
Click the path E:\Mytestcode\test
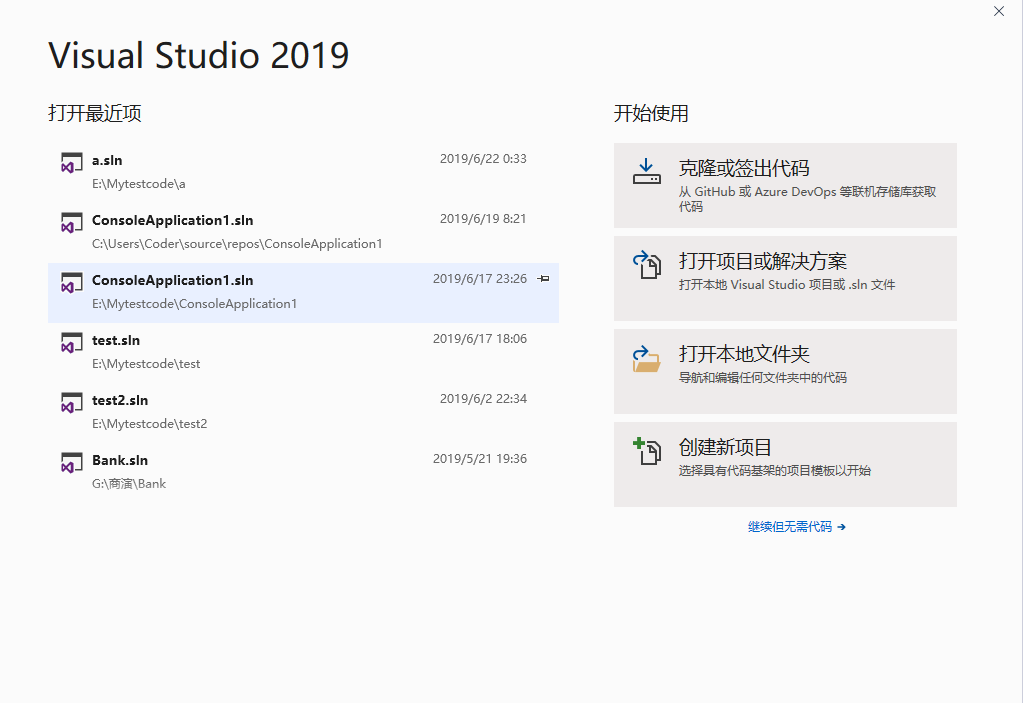click(146, 364)
